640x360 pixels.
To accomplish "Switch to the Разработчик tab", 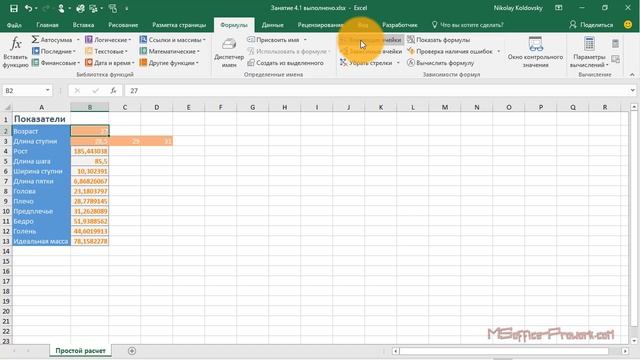I will point(400,25).
